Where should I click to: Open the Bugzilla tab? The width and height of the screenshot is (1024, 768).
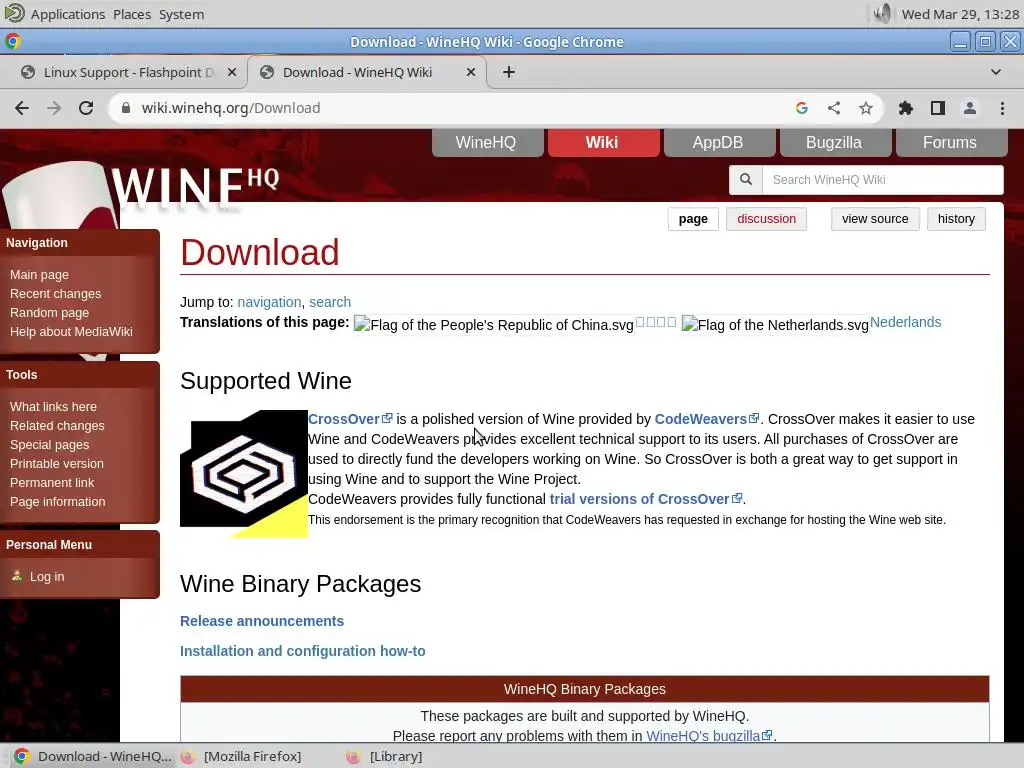pyautogui.click(x=834, y=142)
